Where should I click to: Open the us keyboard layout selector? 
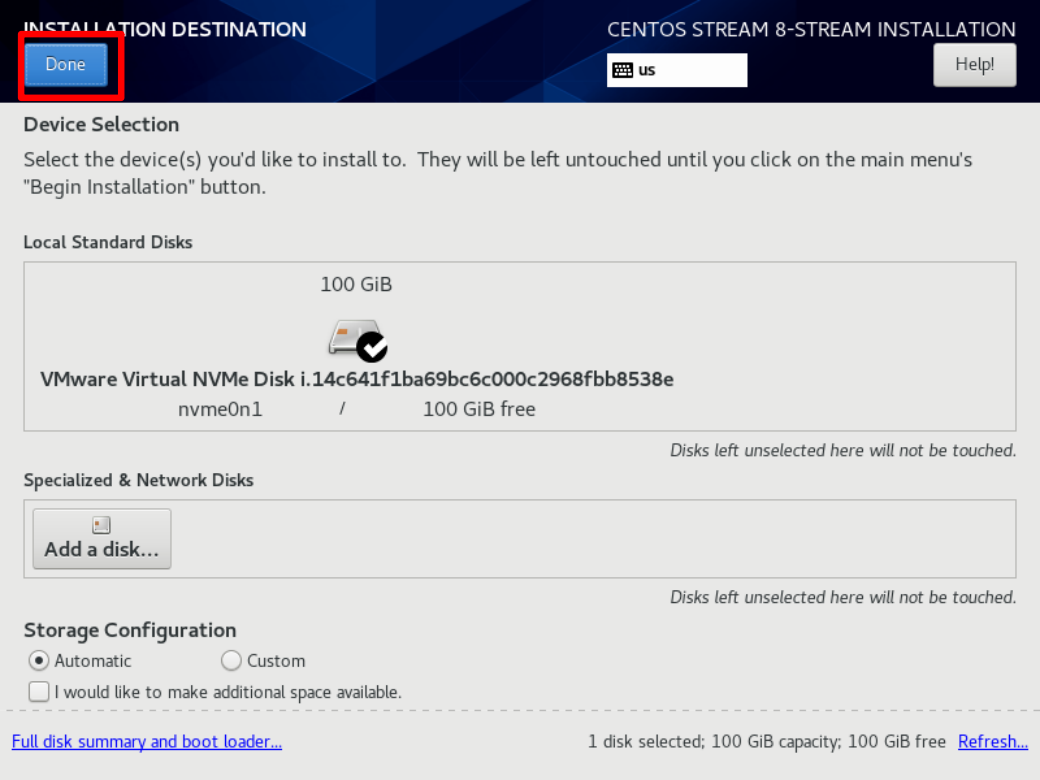tap(677, 70)
